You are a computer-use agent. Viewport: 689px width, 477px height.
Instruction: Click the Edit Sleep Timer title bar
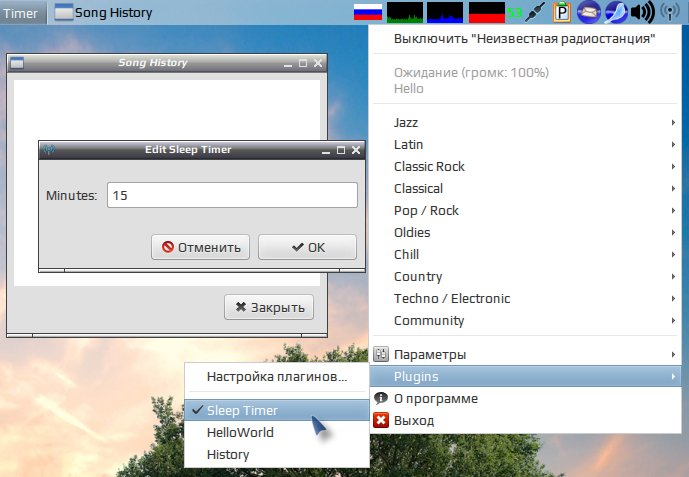[x=188, y=150]
